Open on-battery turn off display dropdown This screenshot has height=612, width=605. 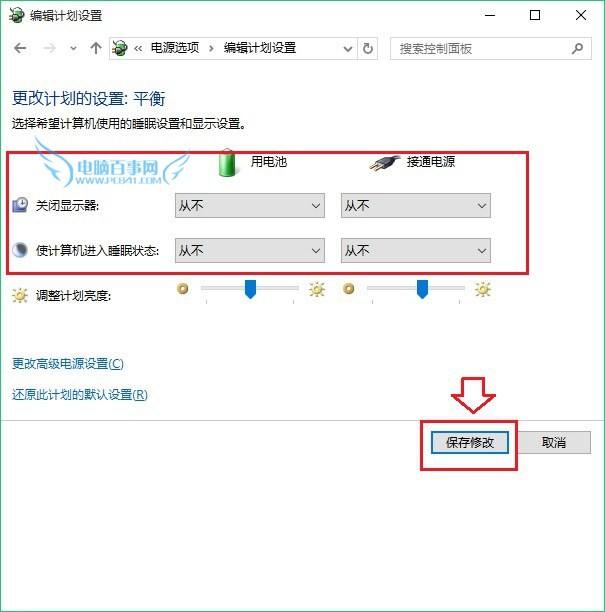[250, 205]
